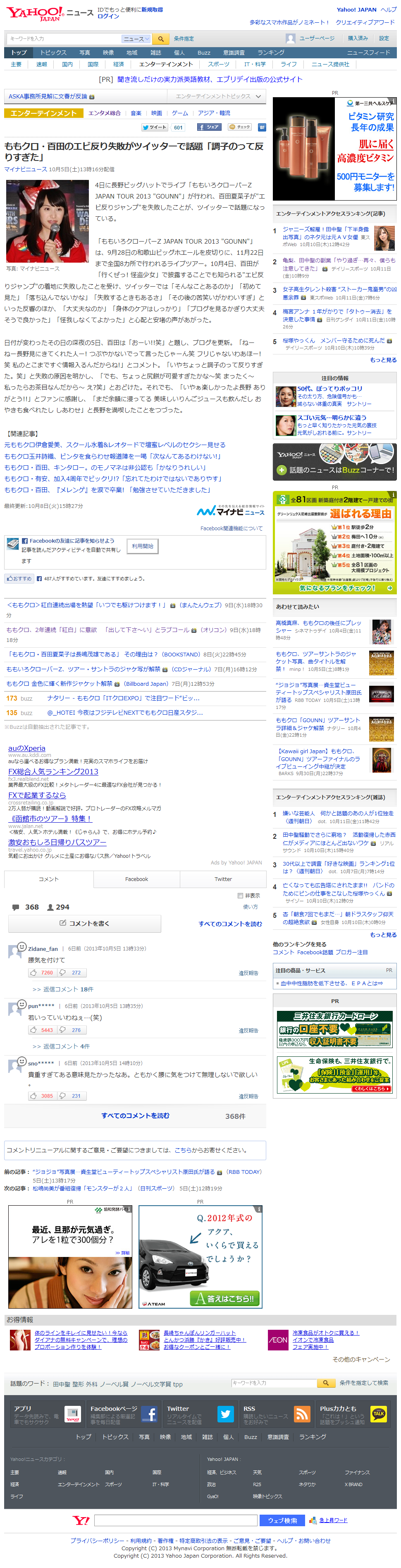Viewport: 401px width, 1568px height.
Task: Show more ranking via もっと見る under article ranking
Action: [x=383, y=360]
